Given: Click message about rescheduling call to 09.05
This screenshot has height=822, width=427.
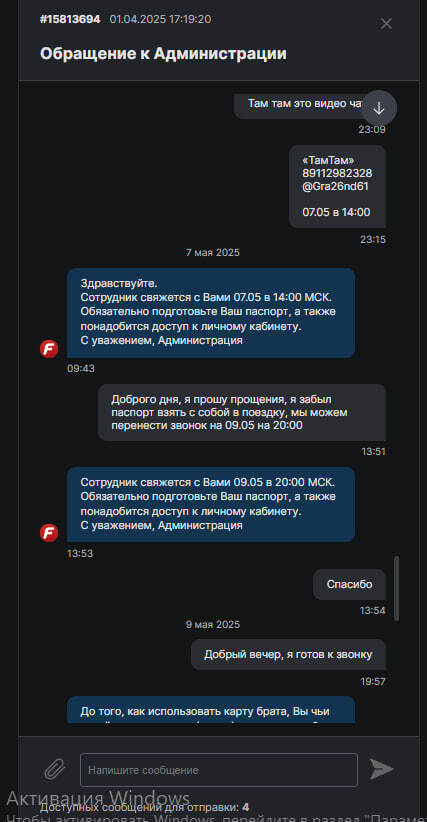Looking at the screenshot, I should (x=242, y=413).
